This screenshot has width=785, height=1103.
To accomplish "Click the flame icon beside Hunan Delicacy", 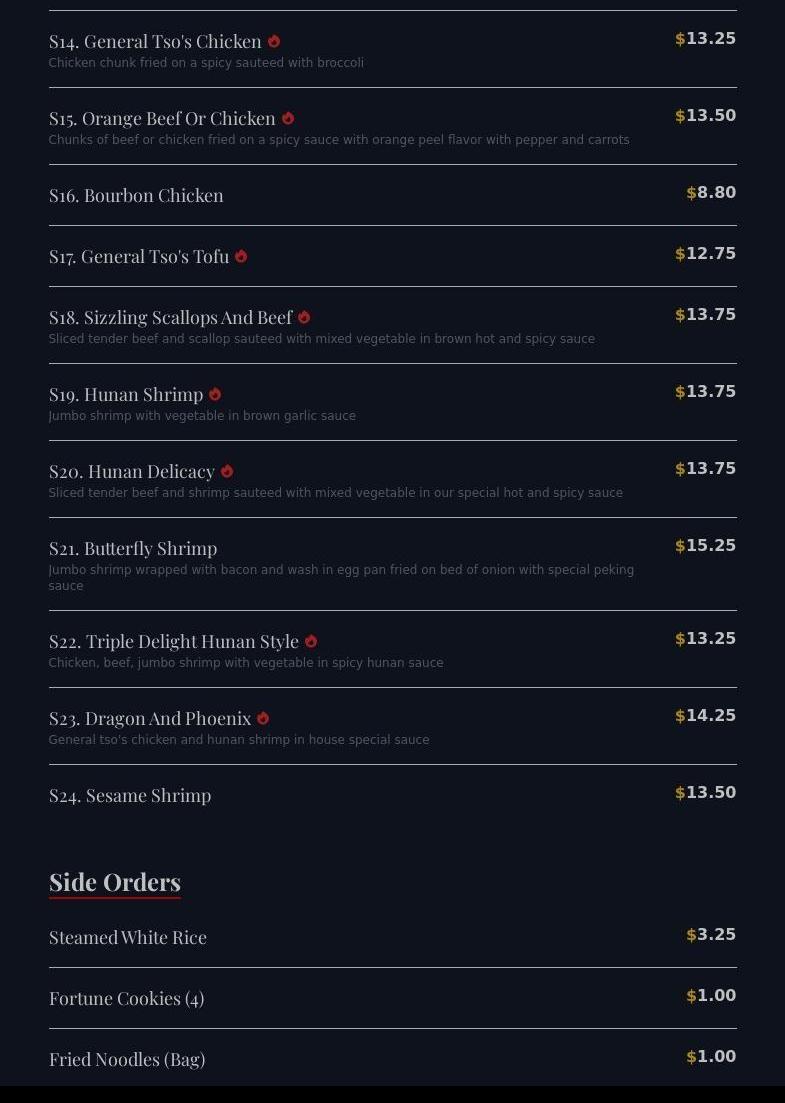I will click(227, 472).
